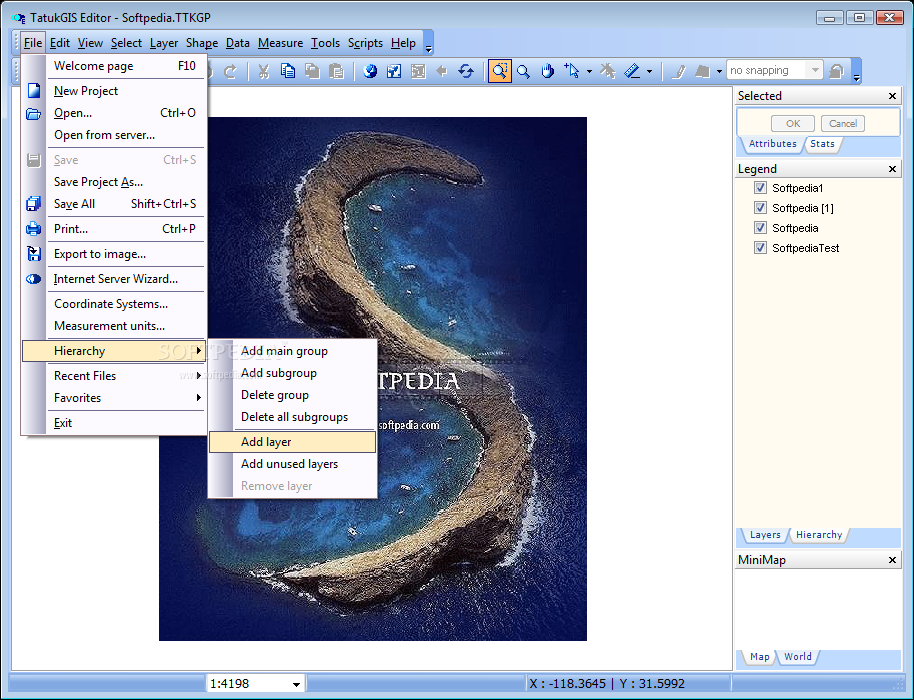Choose Add main group

292,351
